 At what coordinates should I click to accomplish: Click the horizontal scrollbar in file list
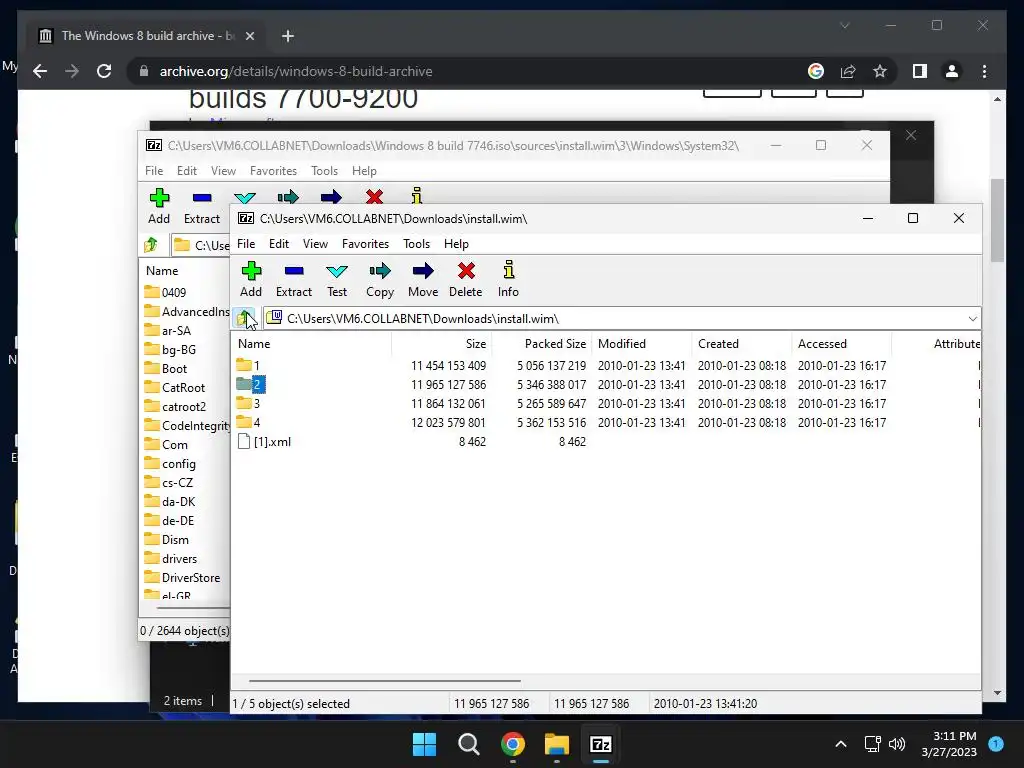coord(385,680)
